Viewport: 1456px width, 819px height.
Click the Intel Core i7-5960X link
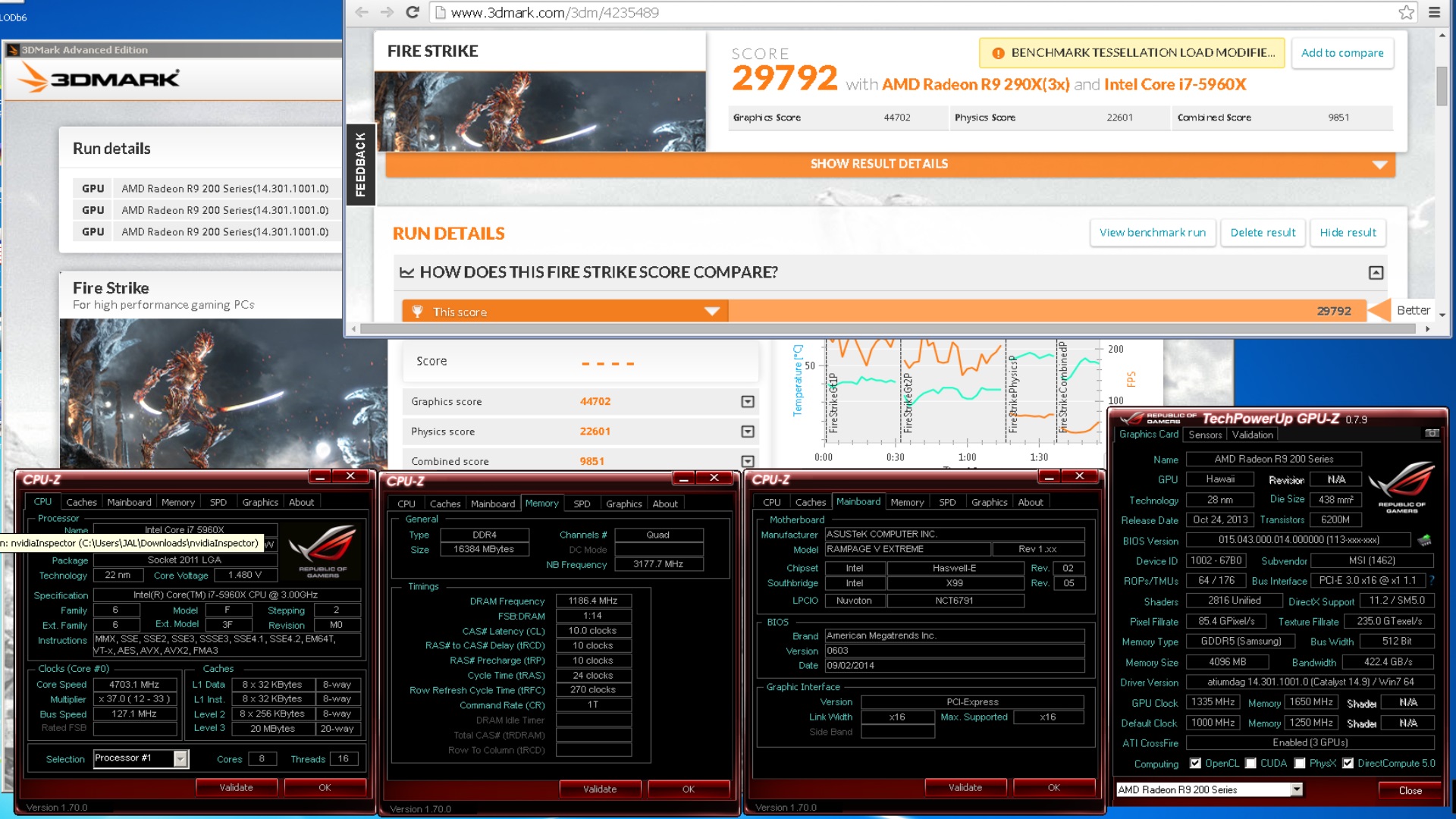tap(1175, 84)
